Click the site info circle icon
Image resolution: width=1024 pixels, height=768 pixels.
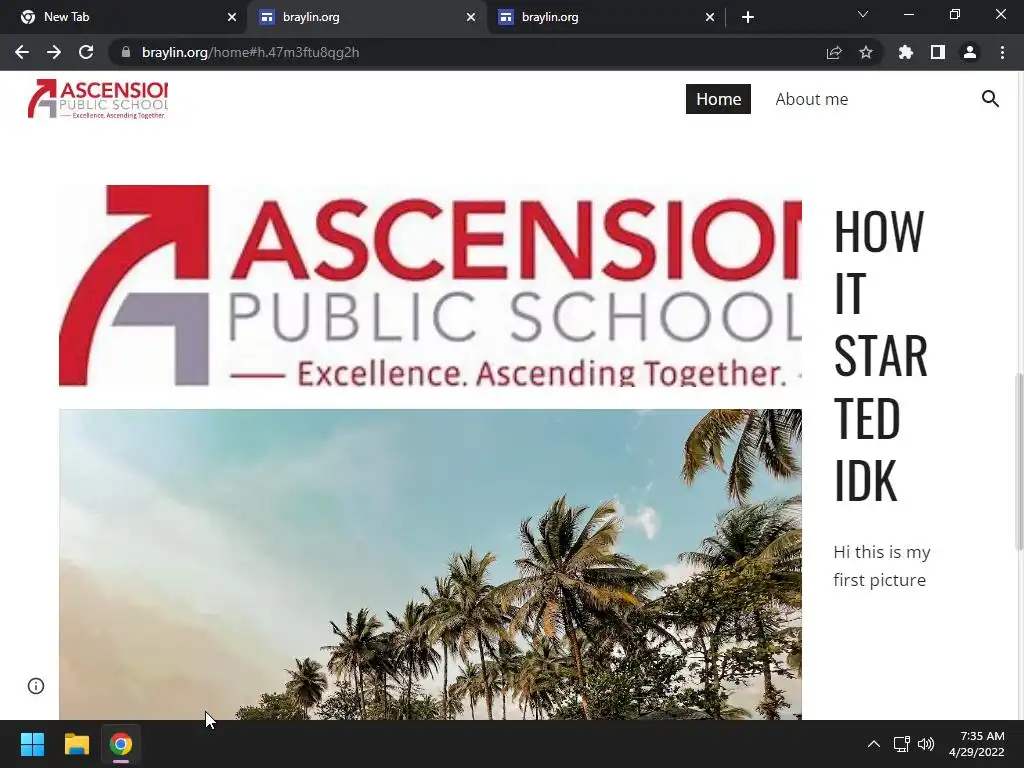point(36,686)
